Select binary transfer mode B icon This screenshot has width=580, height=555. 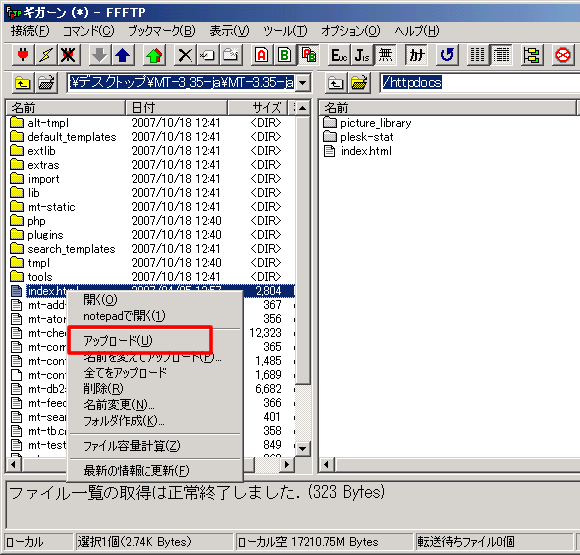point(284,55)
